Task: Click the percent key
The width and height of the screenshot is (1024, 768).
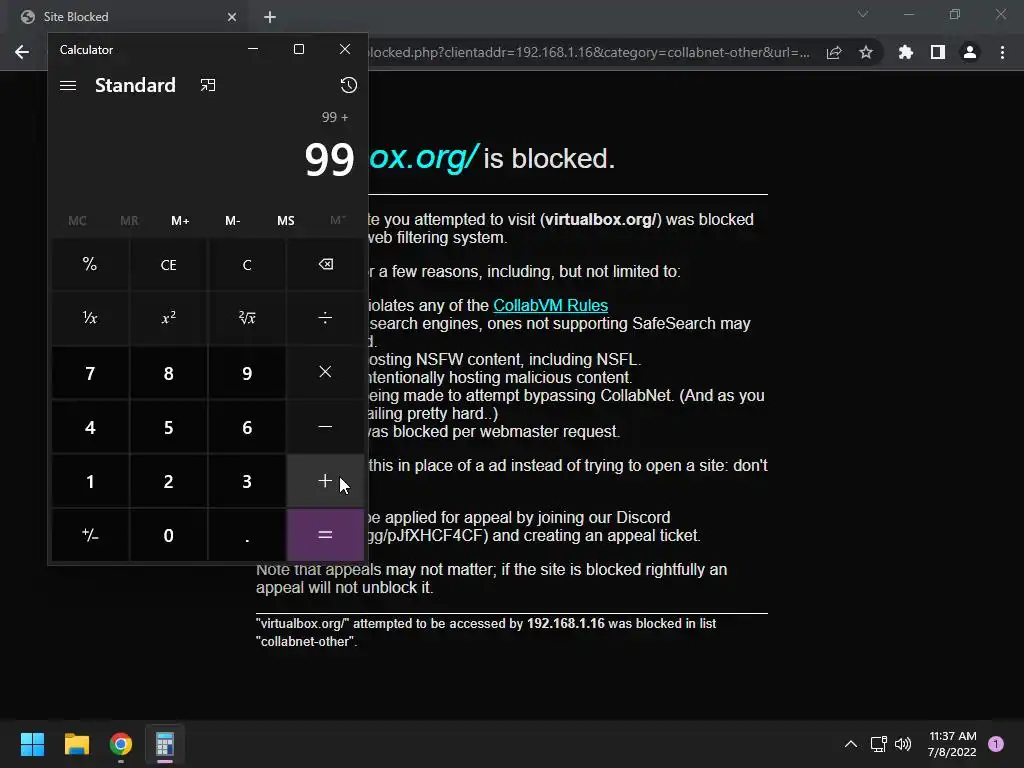Action: coord(90,264)
